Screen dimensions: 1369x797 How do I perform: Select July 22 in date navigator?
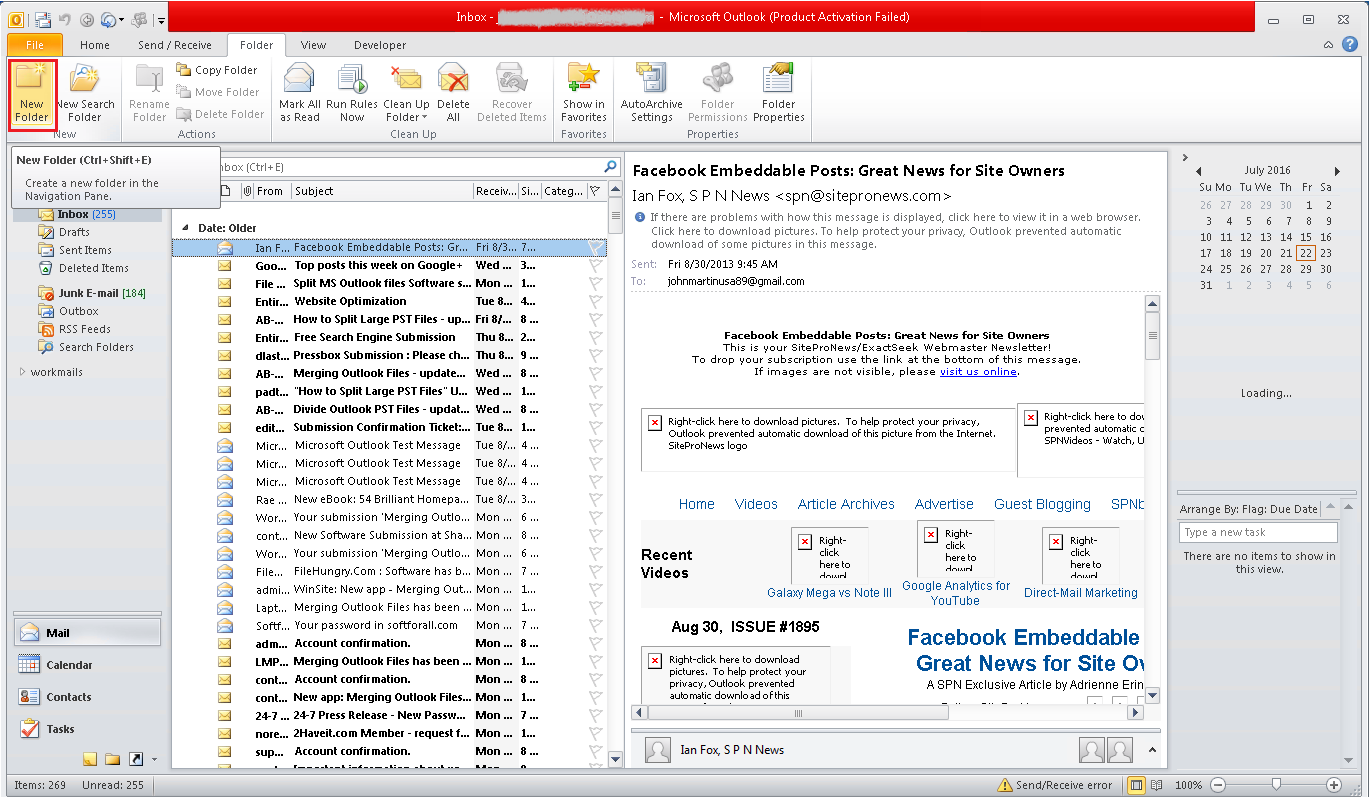[x=1306, y=253]
